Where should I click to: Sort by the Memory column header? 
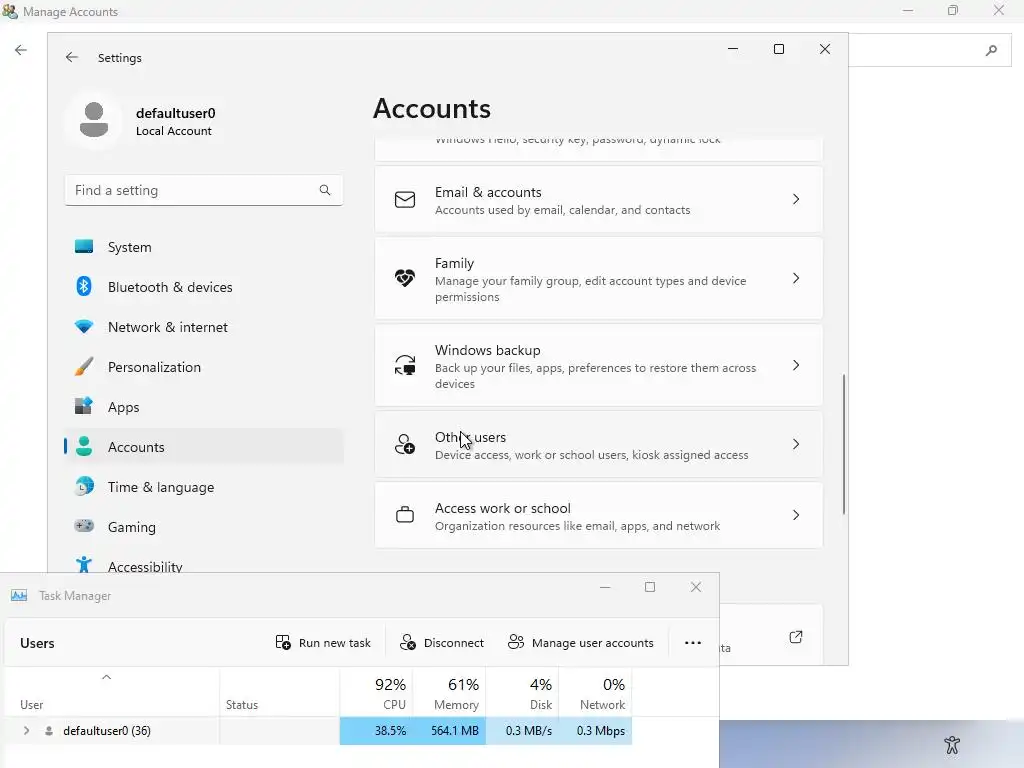click(449, 694)
